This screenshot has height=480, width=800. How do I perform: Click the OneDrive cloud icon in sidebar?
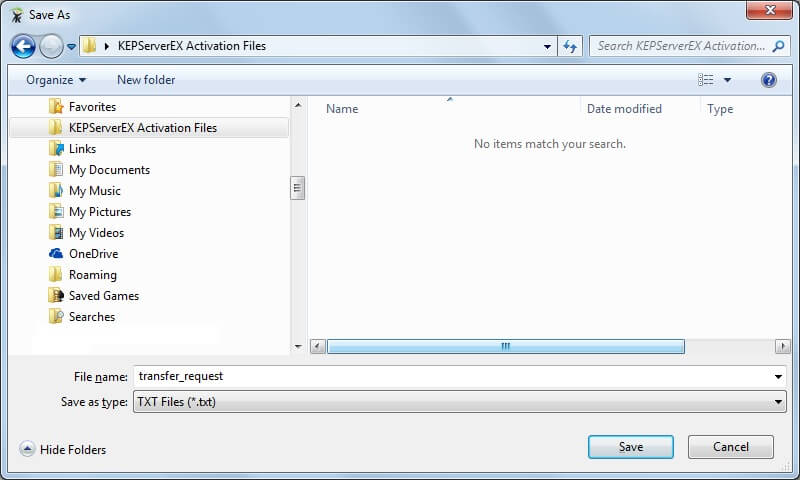point(56,254)
